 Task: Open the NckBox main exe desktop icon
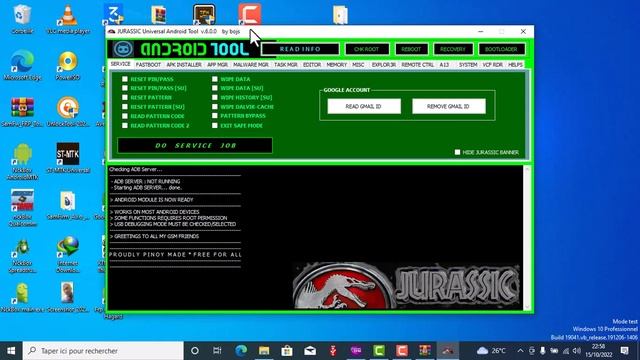[22, 298]
